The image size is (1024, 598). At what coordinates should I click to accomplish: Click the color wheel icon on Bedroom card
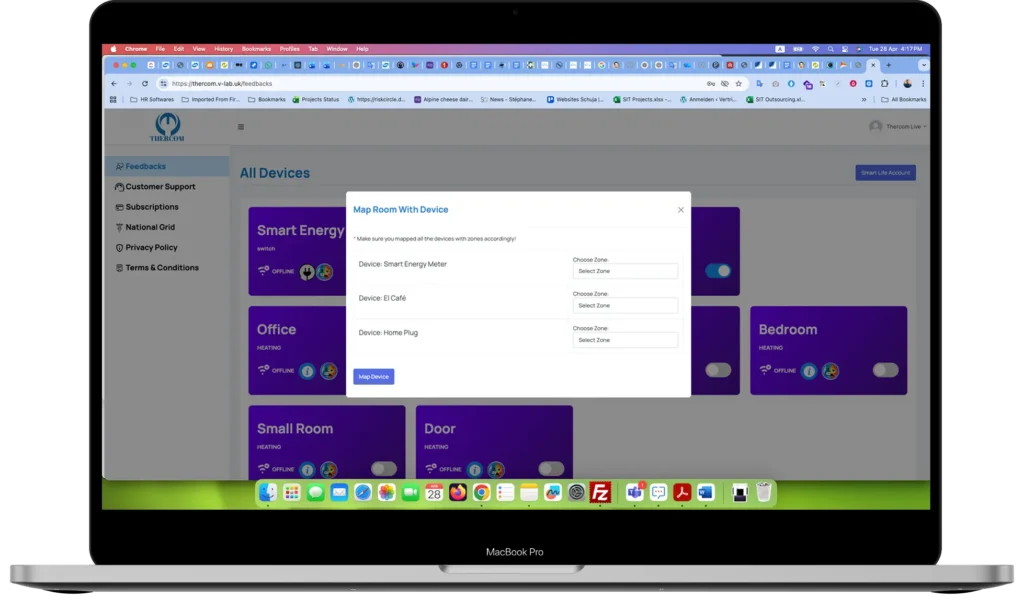click(x=830, y=371)
